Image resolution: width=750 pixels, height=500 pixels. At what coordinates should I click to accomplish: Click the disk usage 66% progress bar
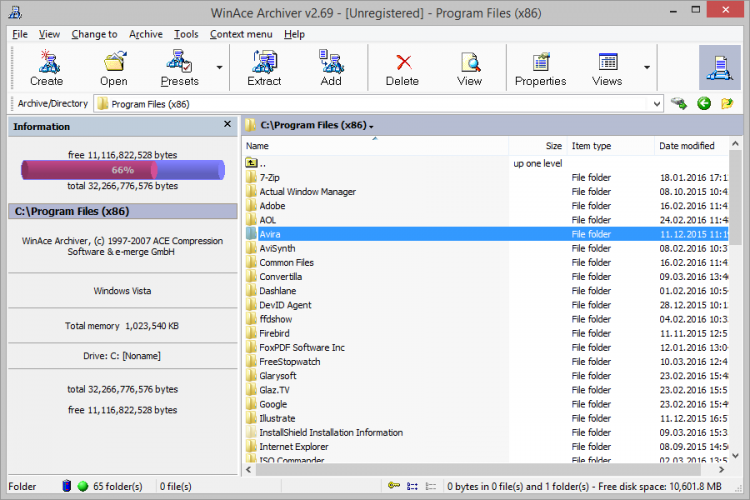(123, 170)
